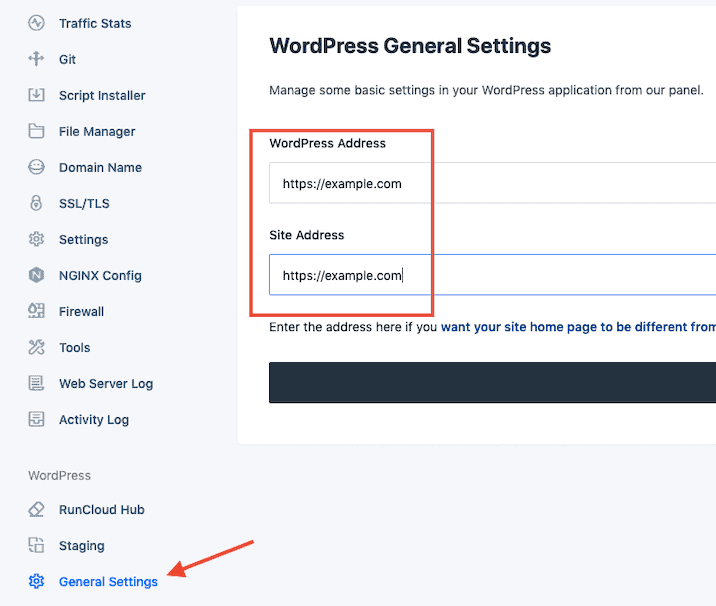716x606 pixels.
Task: Open Web Server Log page
Action: click(x=105, y=383)
